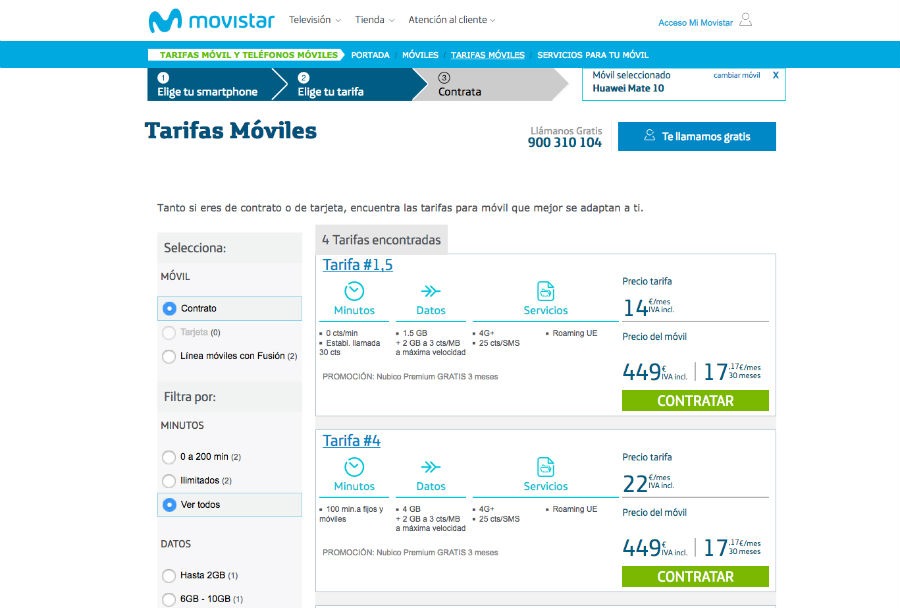Viewport: 900px width, 608px height.
Task: Open the MÓVILES nav item
Action: [420, 55]
